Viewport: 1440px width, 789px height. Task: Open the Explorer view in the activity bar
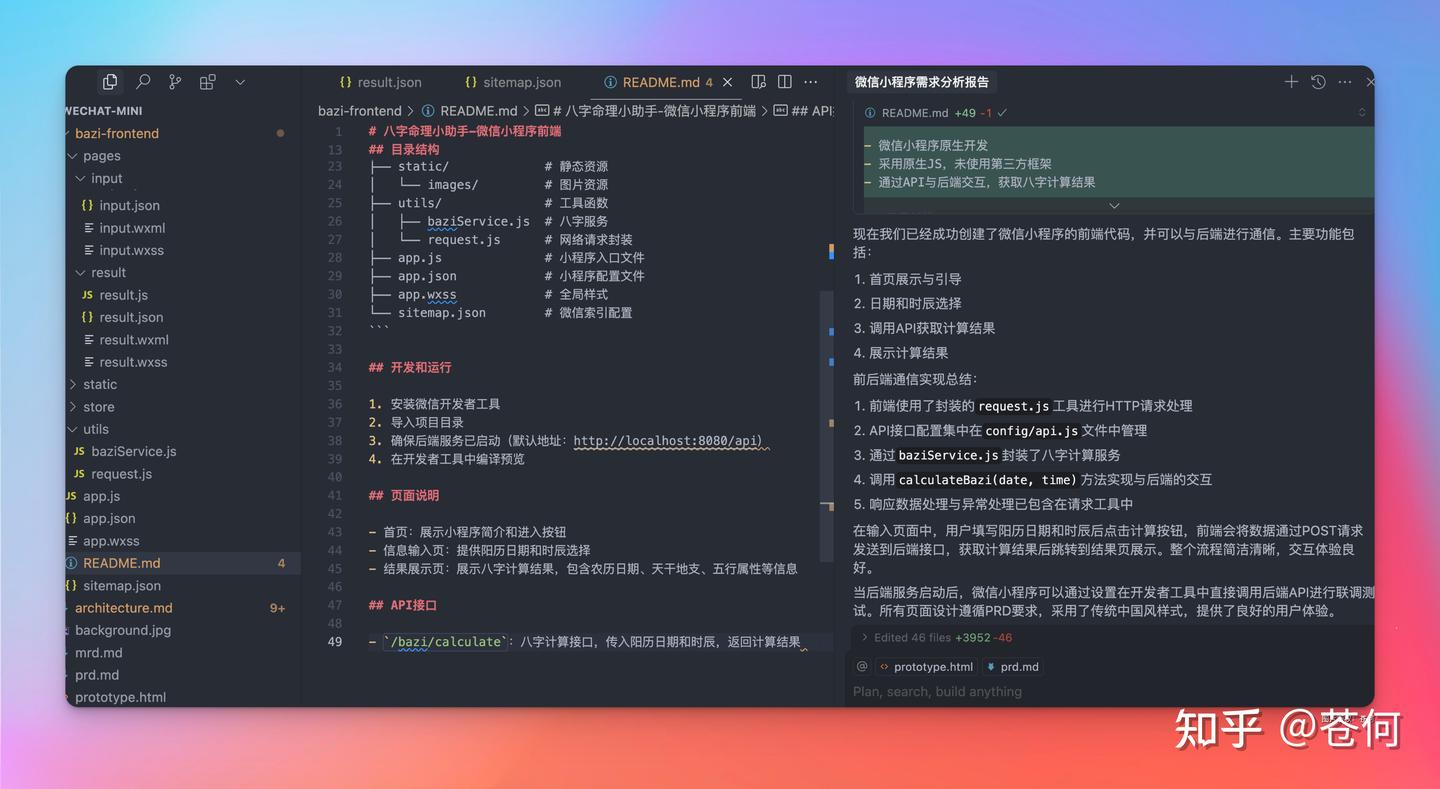coord(110,82)
